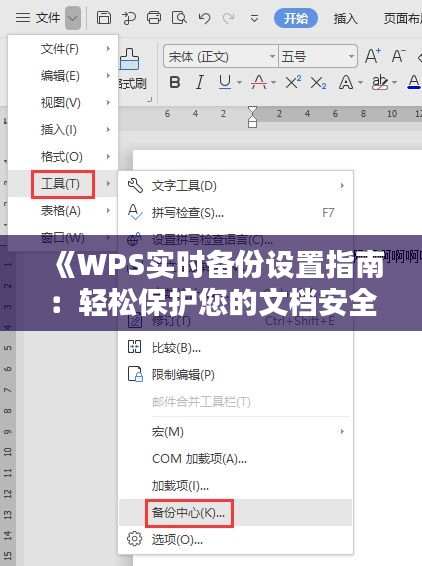
Task: Click the gear icon beside 选项
Action: (x=135, y=539)
